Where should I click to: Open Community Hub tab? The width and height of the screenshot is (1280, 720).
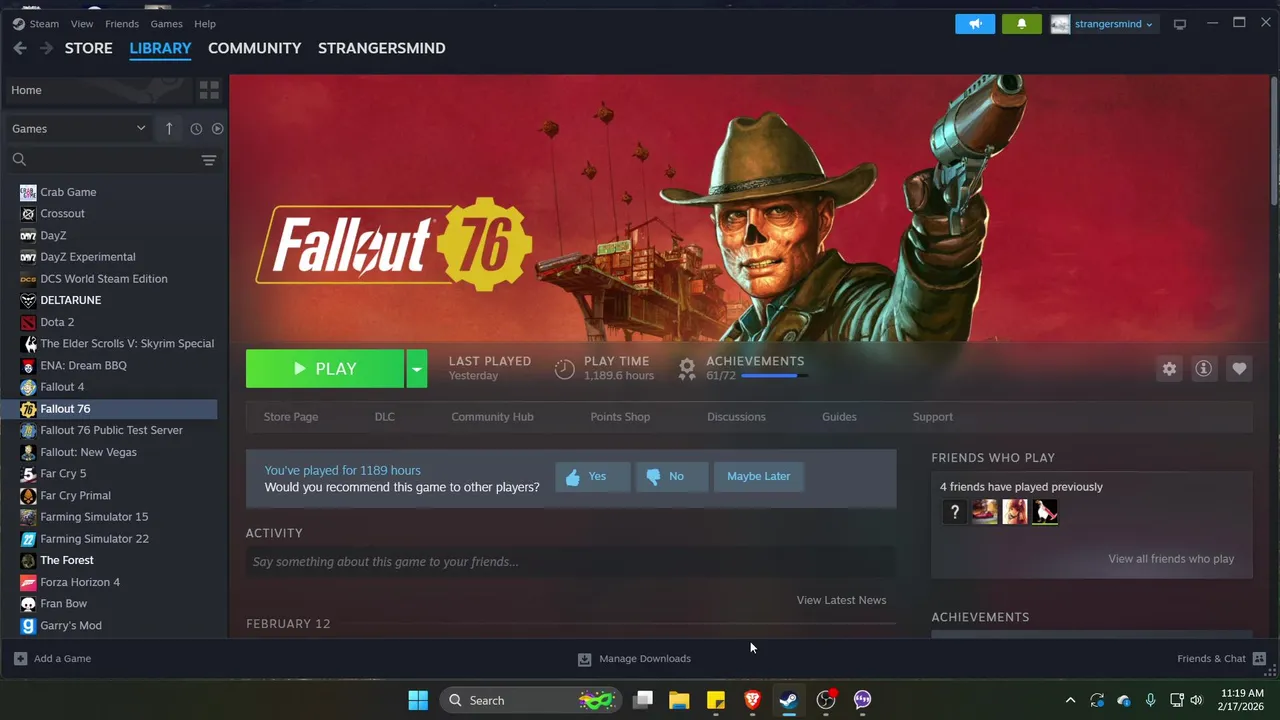pyautogui.click(x=492, y=417)
